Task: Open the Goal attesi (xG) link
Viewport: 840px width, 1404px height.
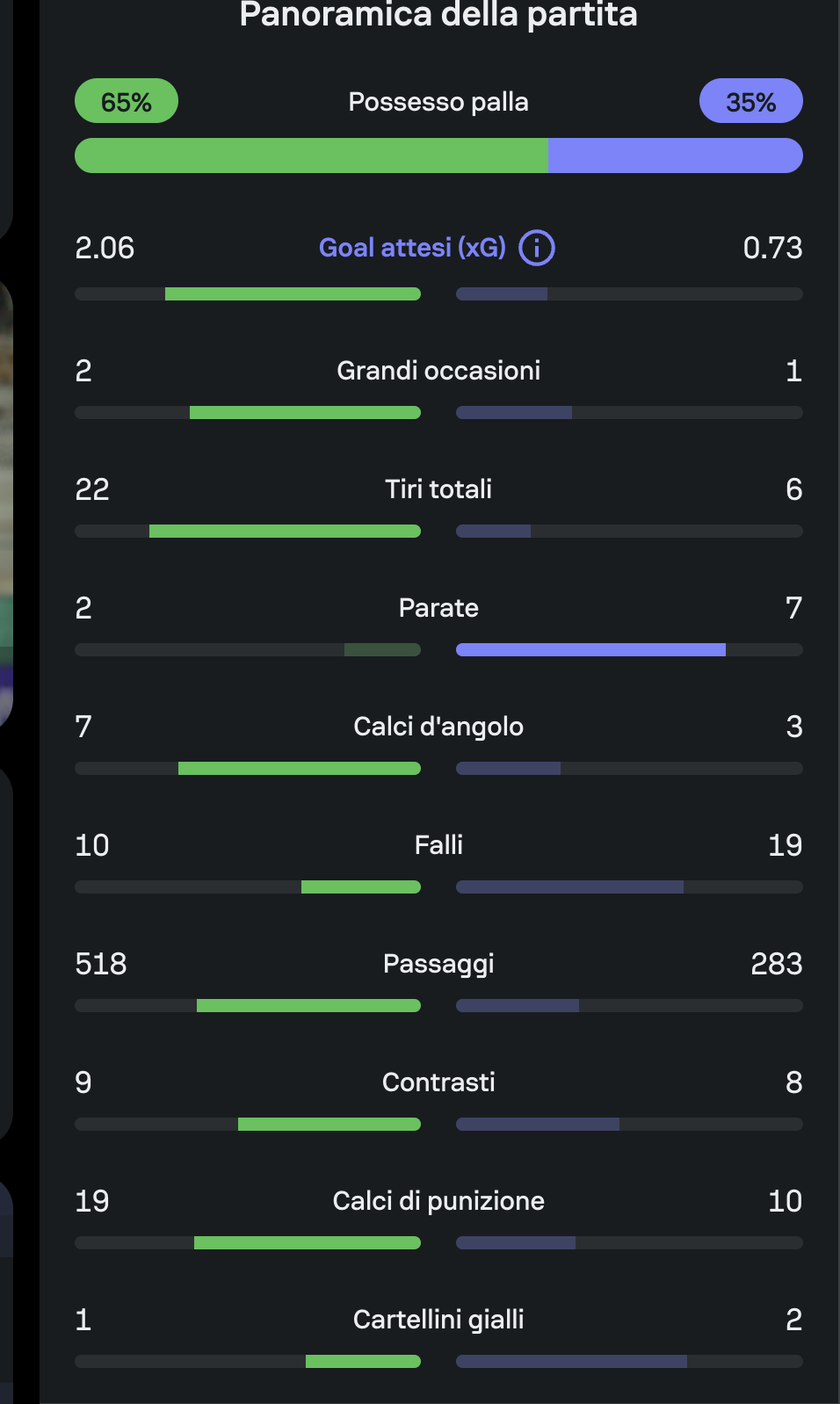Action: (x=412, y=248)
